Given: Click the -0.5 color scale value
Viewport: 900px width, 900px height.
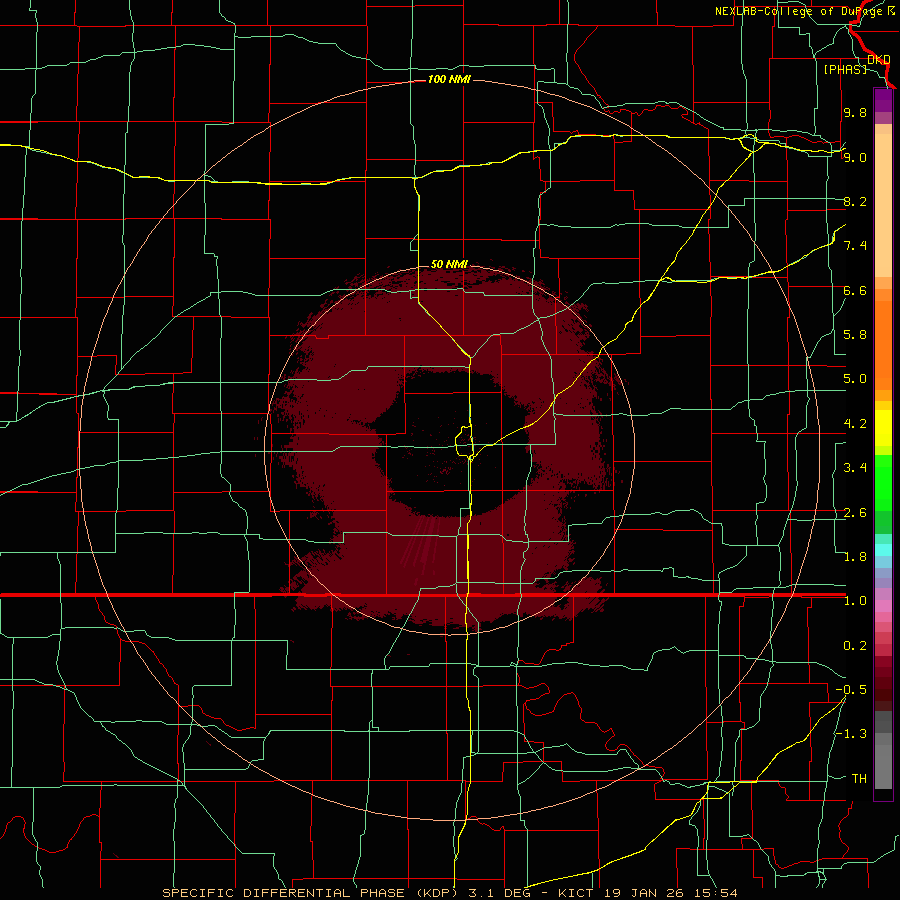Looking at the screenshot, I should (x=851, y=690).
